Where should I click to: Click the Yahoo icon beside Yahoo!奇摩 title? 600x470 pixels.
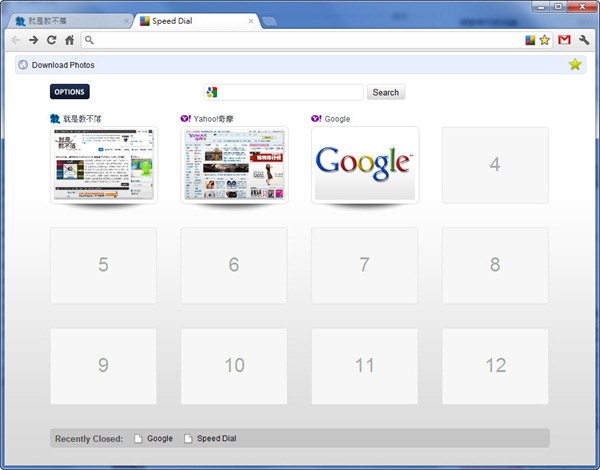click(x=186, y=118)
